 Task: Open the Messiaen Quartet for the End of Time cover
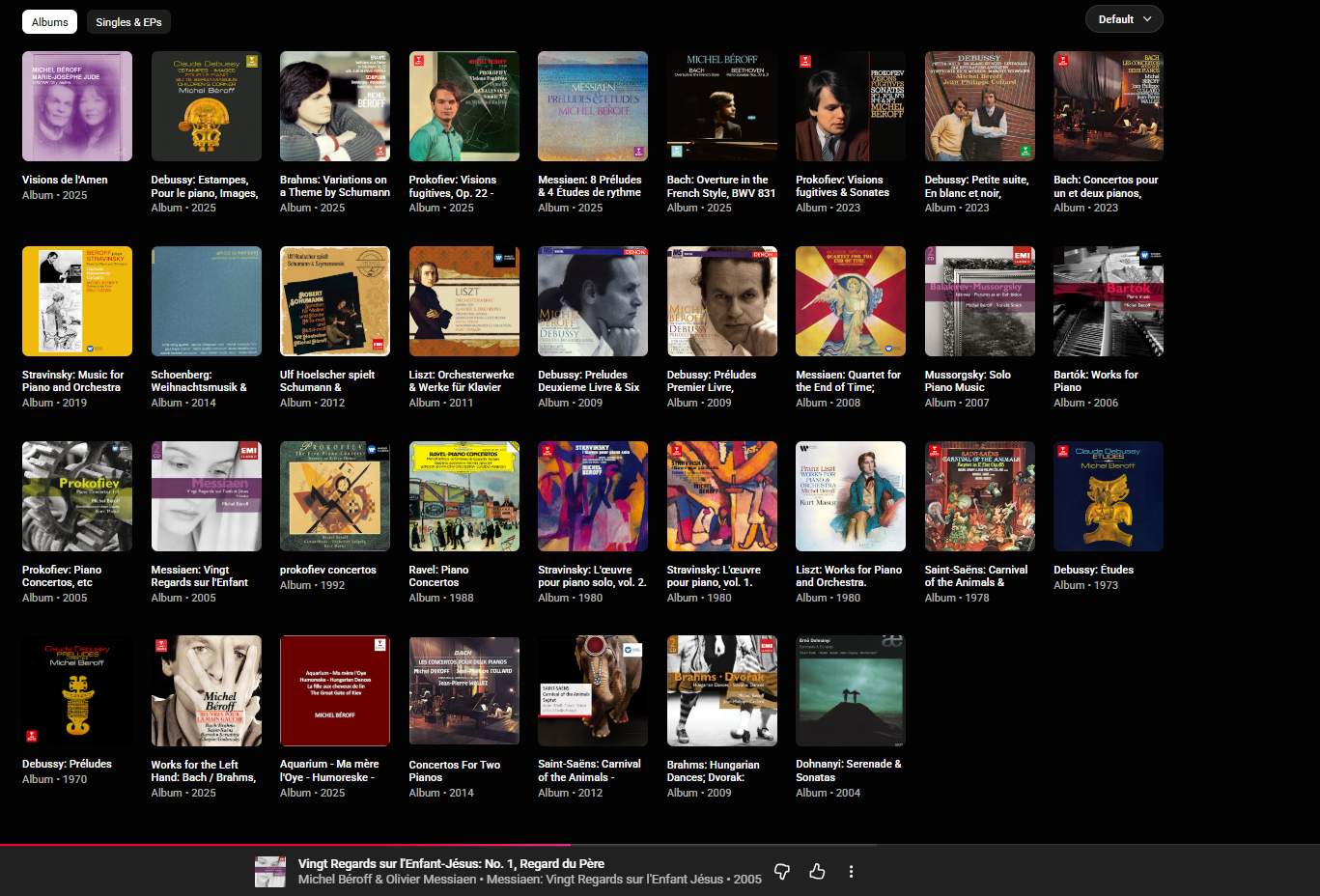click(851, 301)
